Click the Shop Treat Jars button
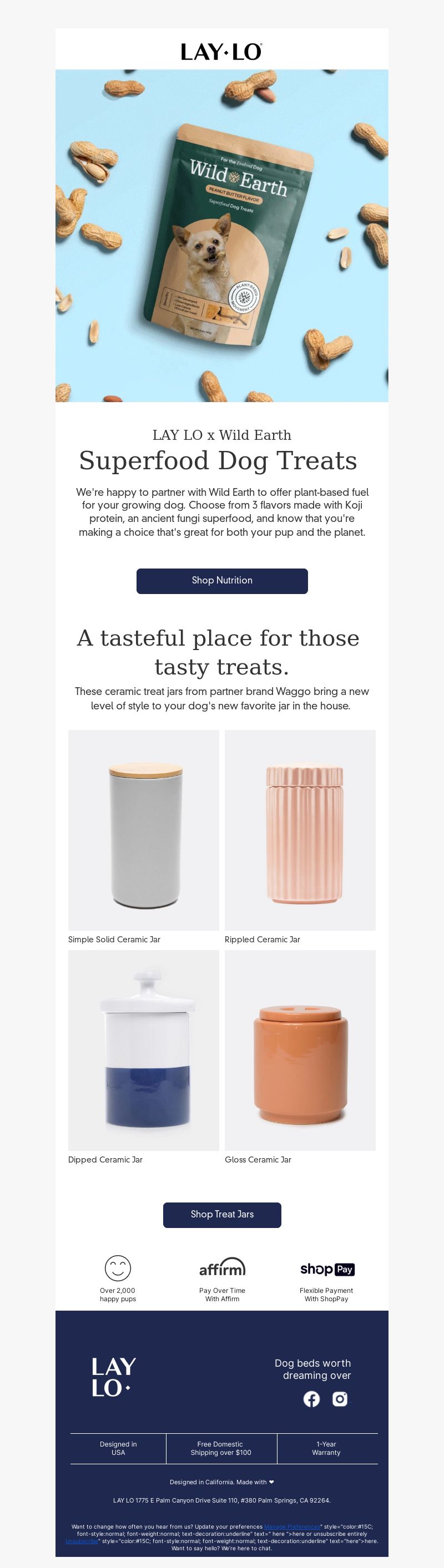444x1568 pixels. (221, 1214)
